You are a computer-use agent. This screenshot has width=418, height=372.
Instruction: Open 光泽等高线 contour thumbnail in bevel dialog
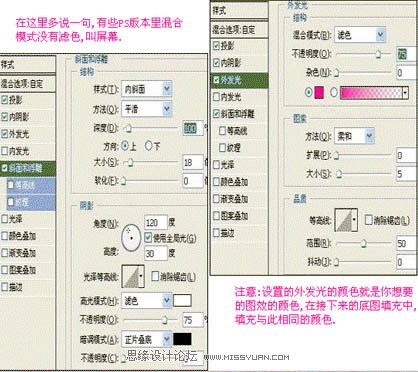pyautogui.click(x=131, y=276)
